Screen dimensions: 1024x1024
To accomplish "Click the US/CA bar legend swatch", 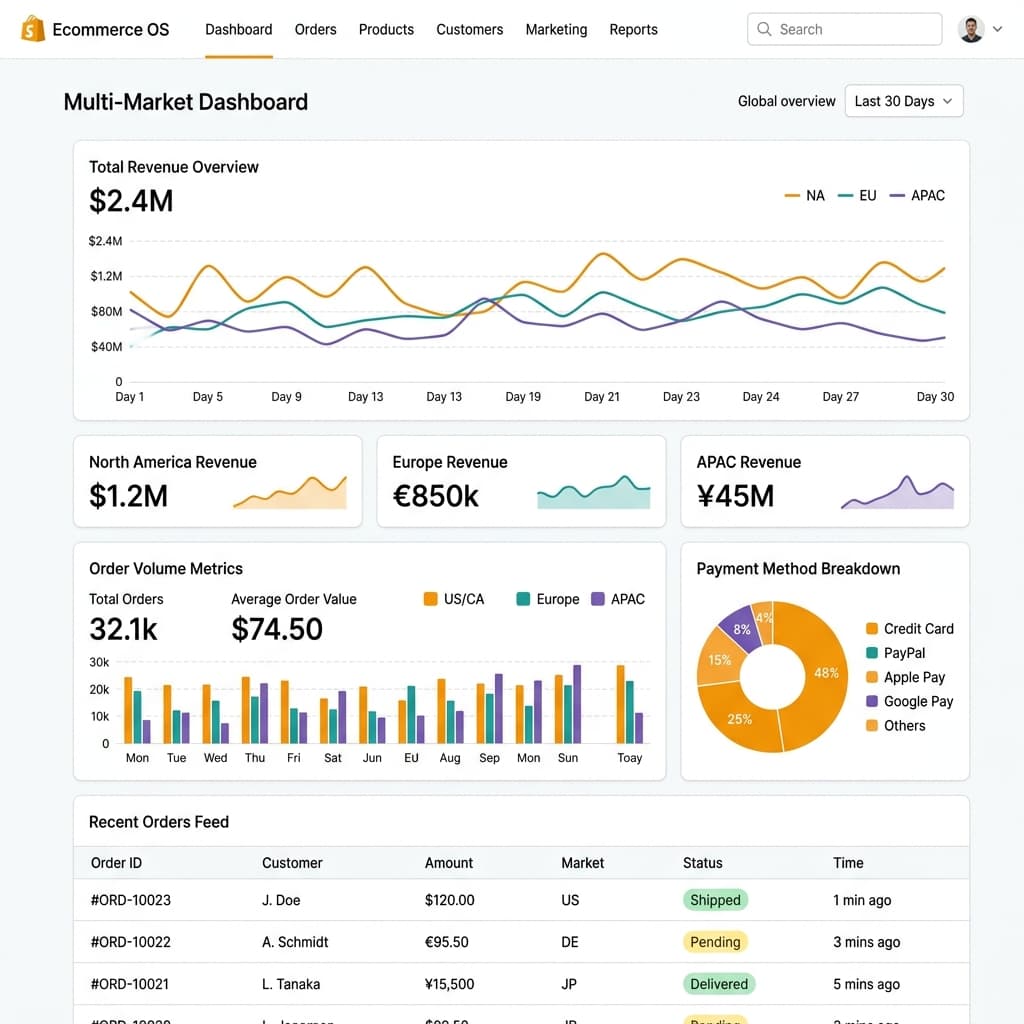I will coord(430,599).
